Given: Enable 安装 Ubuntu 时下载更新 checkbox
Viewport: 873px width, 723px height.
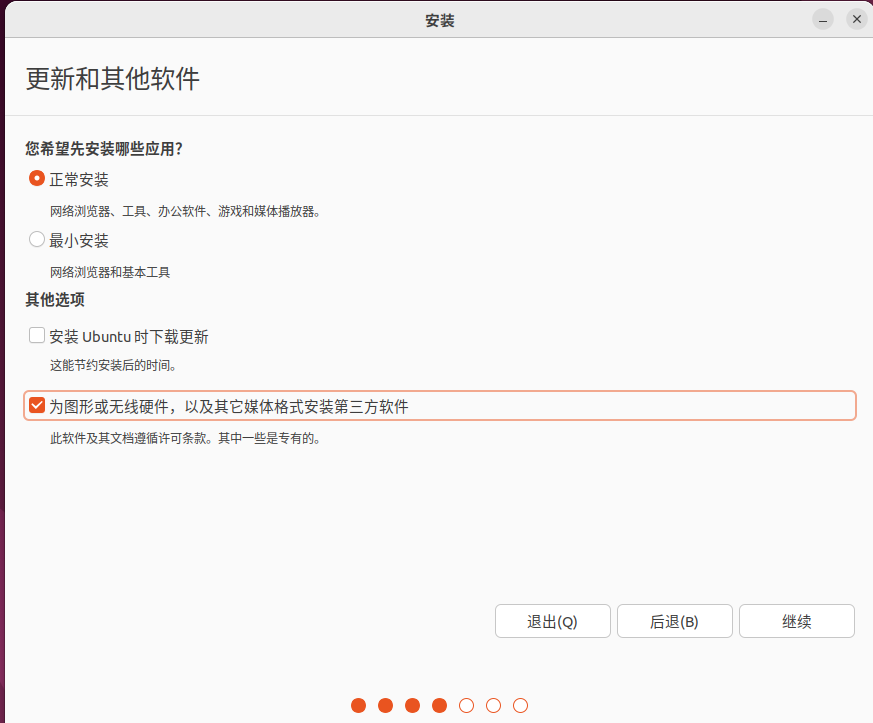Looking at the screenshot, I should click(37, 336).
